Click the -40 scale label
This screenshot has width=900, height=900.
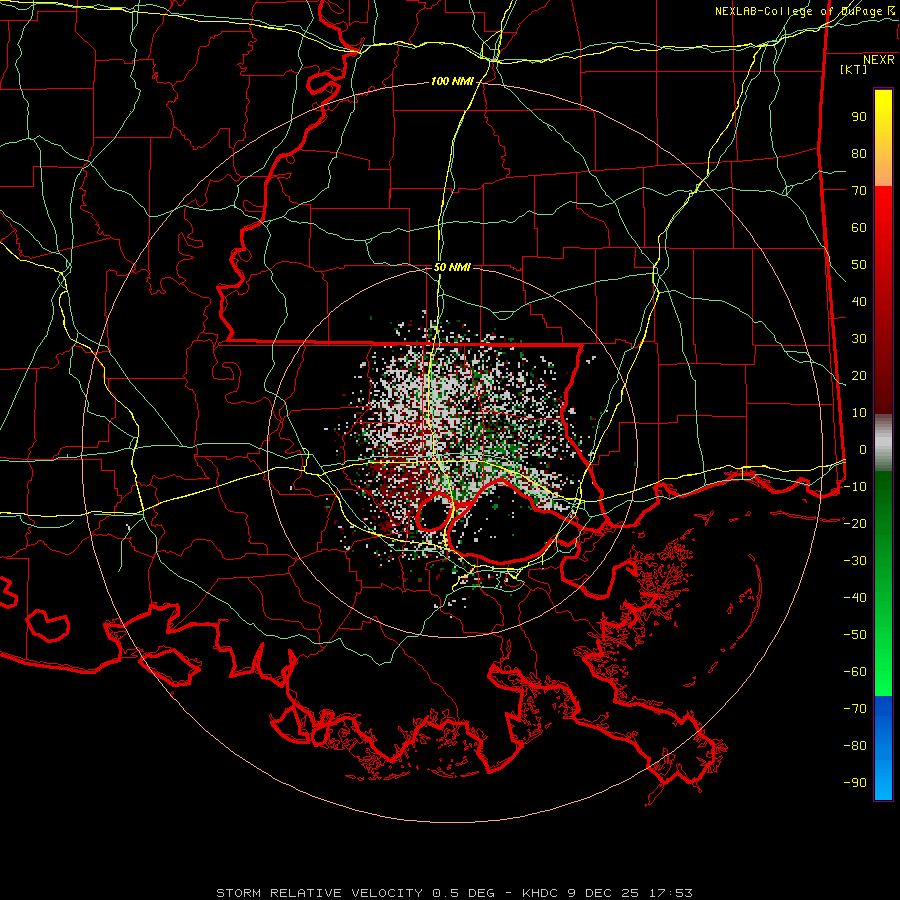click(x=855, y=598)
